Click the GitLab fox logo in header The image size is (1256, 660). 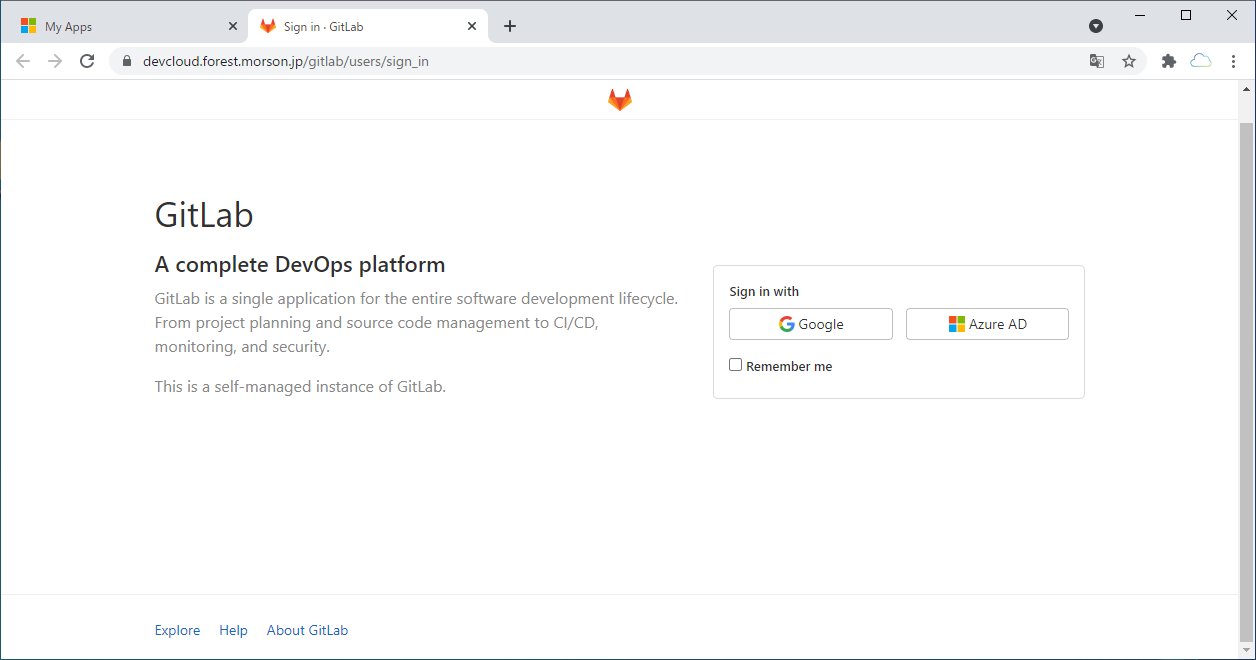(x=620, y=100)
